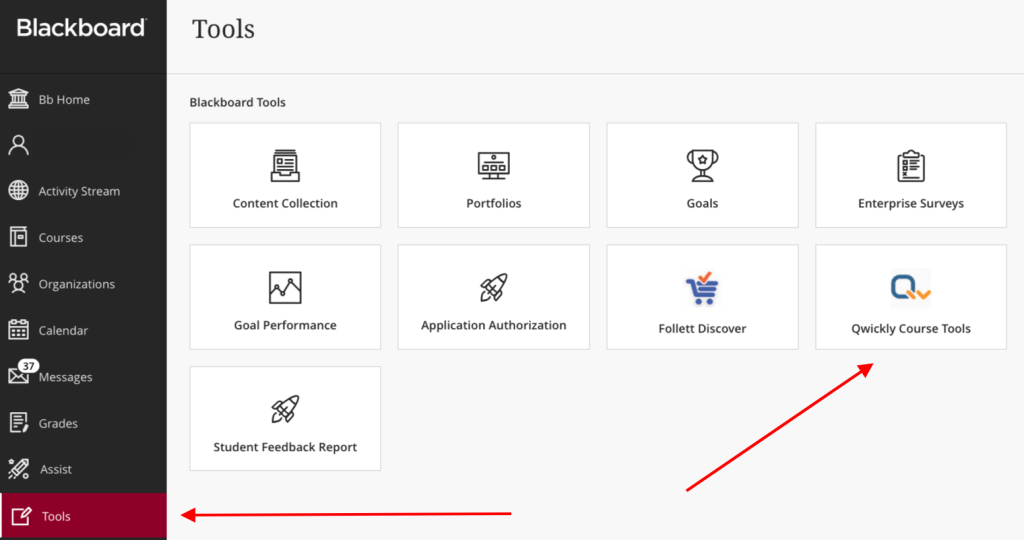Go to Activity Stream

click(79, 191)
